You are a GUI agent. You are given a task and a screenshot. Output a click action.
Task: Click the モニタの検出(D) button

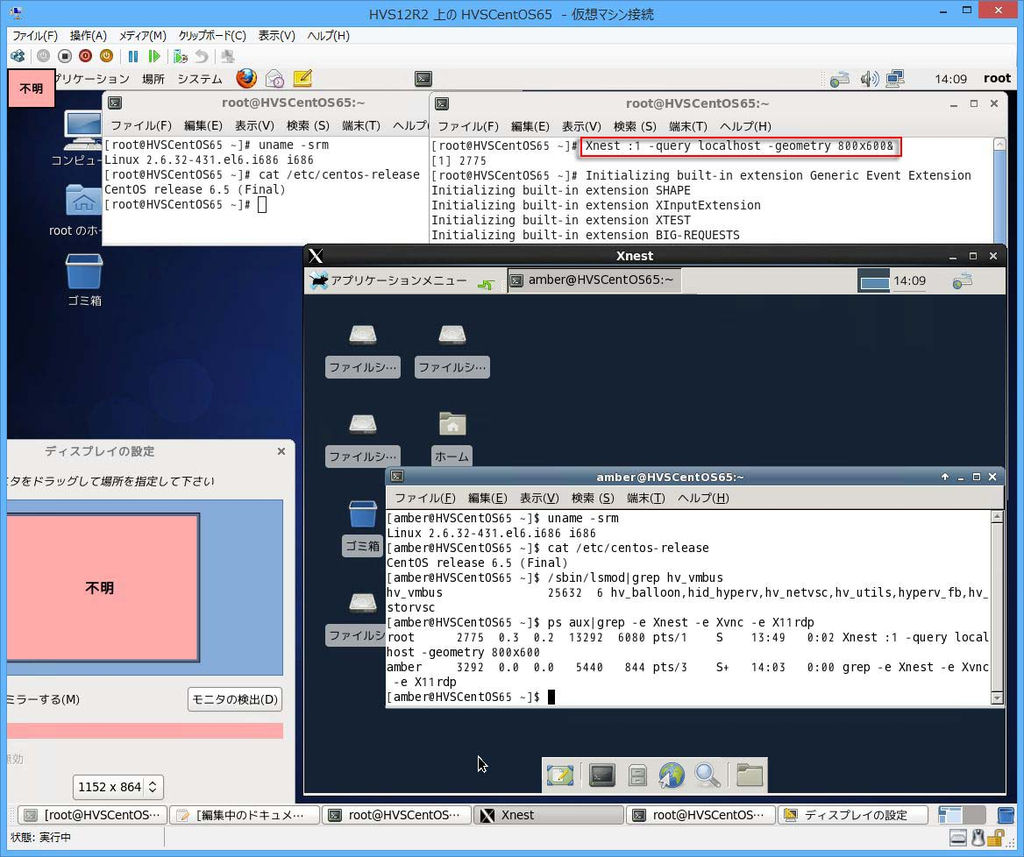(x=234, y=700)
